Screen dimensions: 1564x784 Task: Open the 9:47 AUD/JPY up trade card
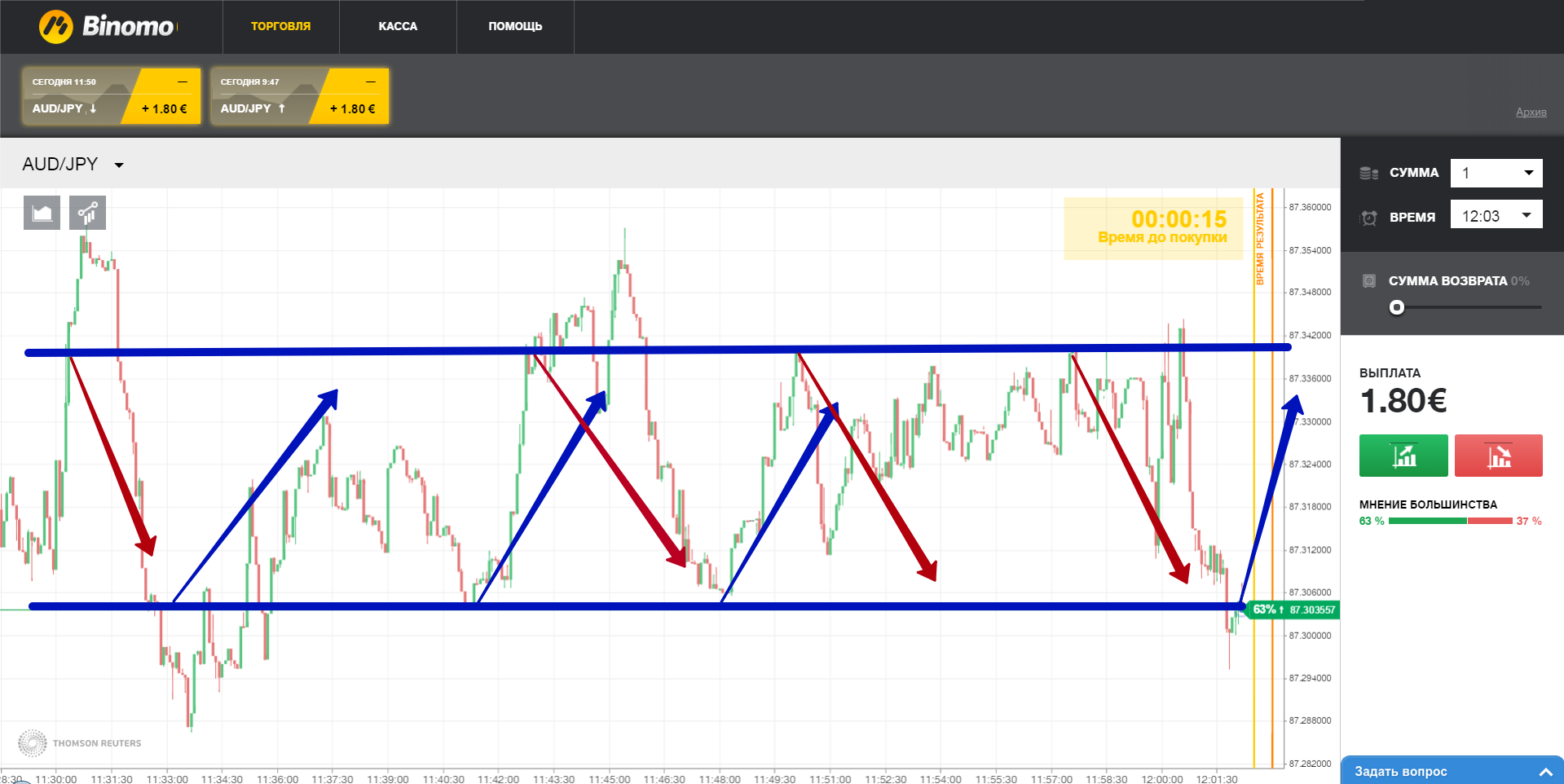pos(299,96)
